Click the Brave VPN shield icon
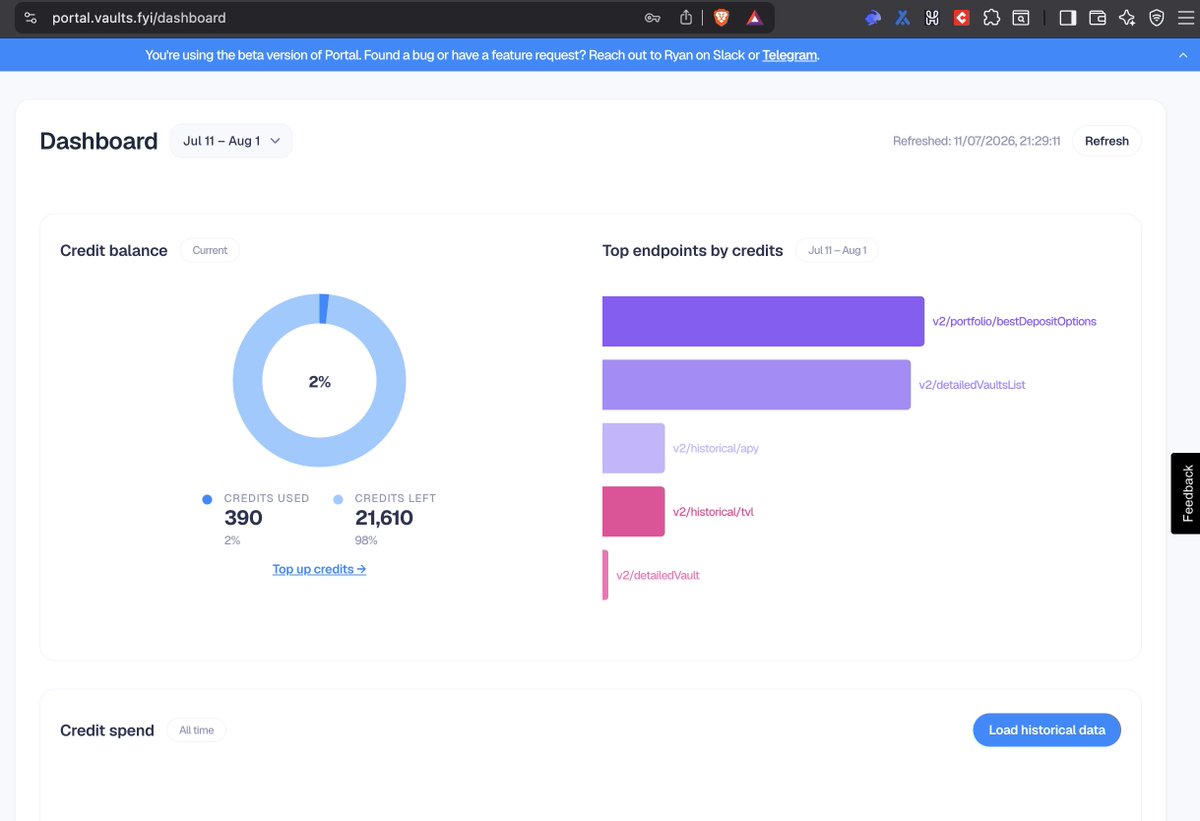 click(1157, 18)
